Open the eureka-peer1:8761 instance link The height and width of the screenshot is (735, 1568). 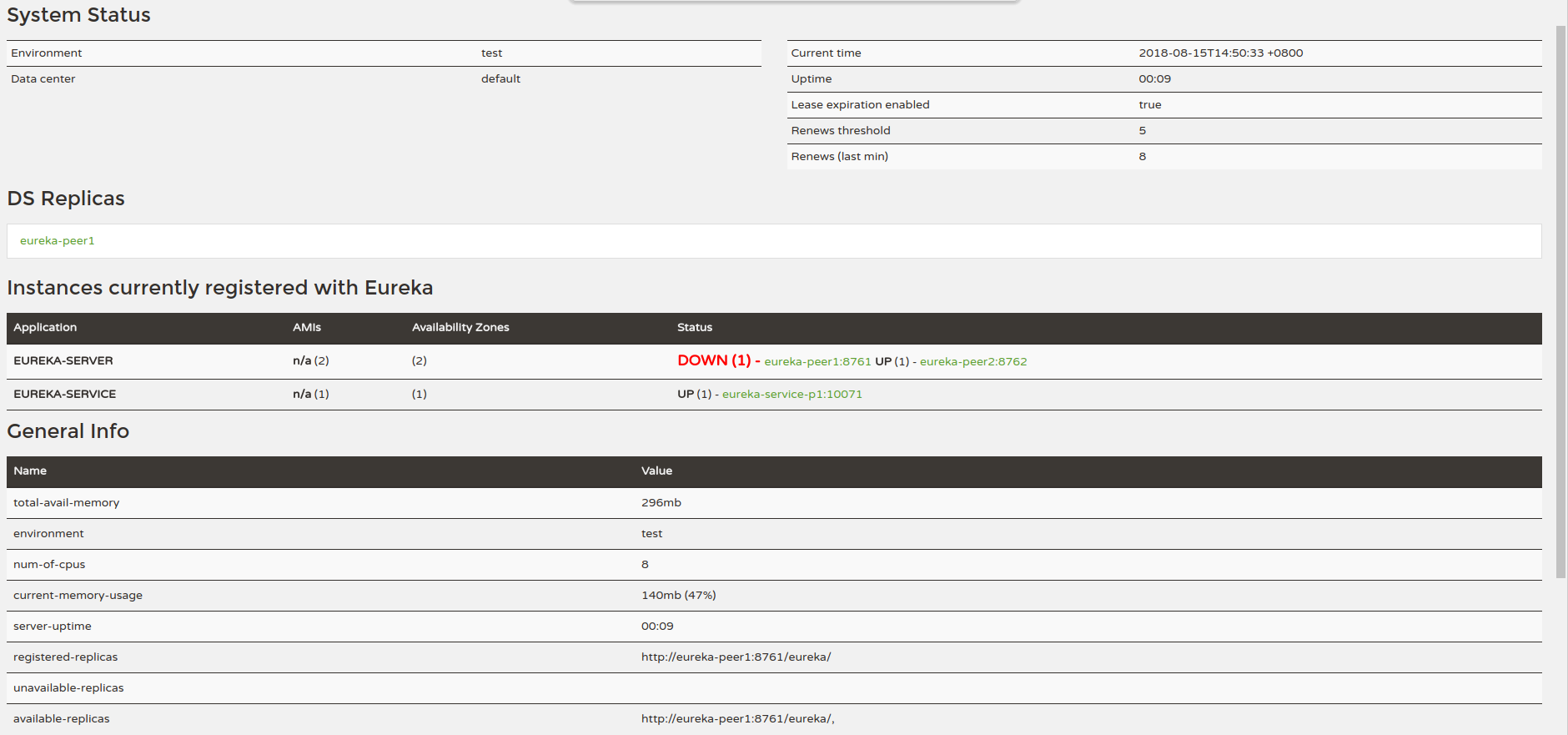(817, 361)
